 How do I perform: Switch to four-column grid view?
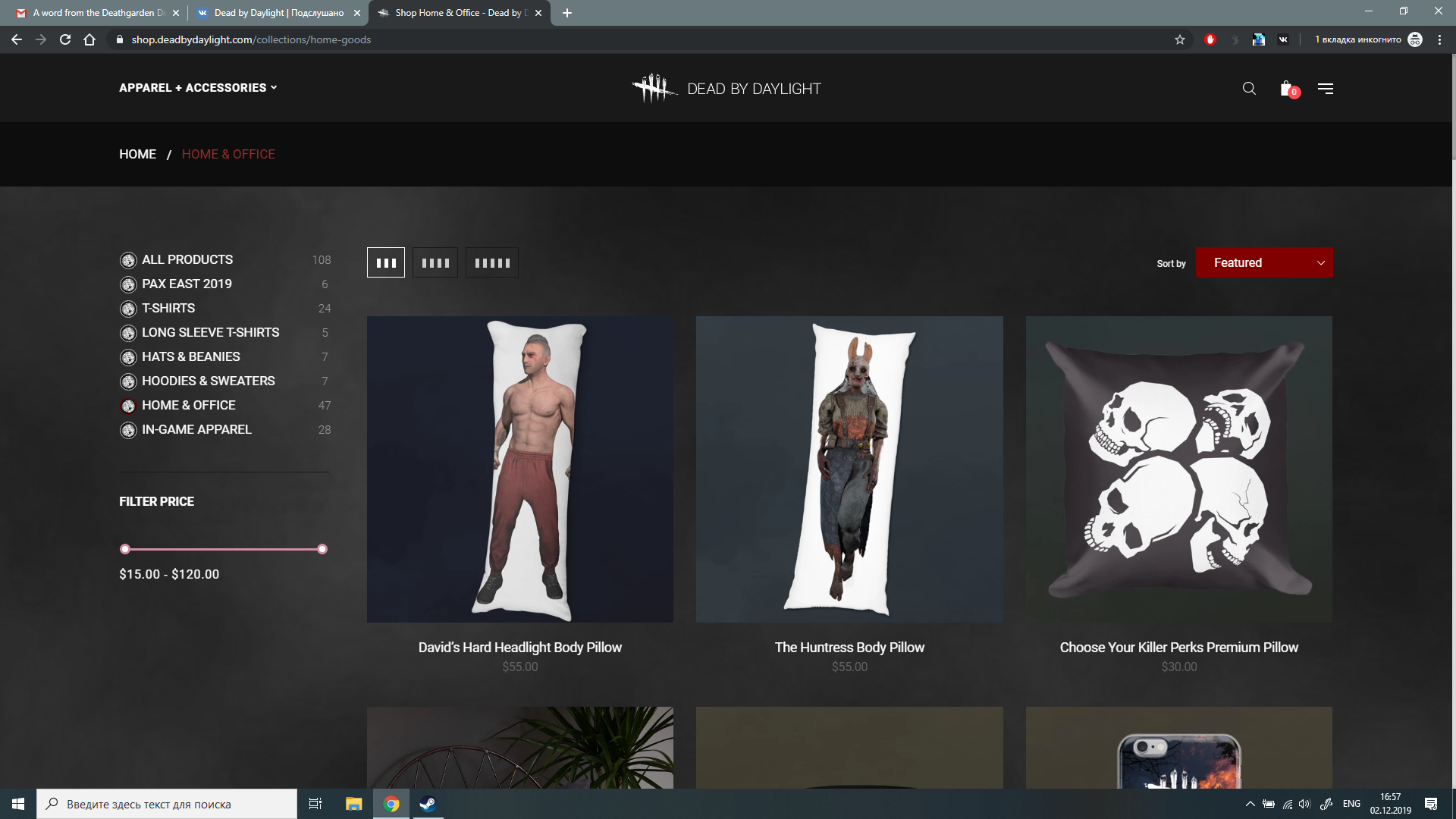pyautogui.click(x=435, y=262)
